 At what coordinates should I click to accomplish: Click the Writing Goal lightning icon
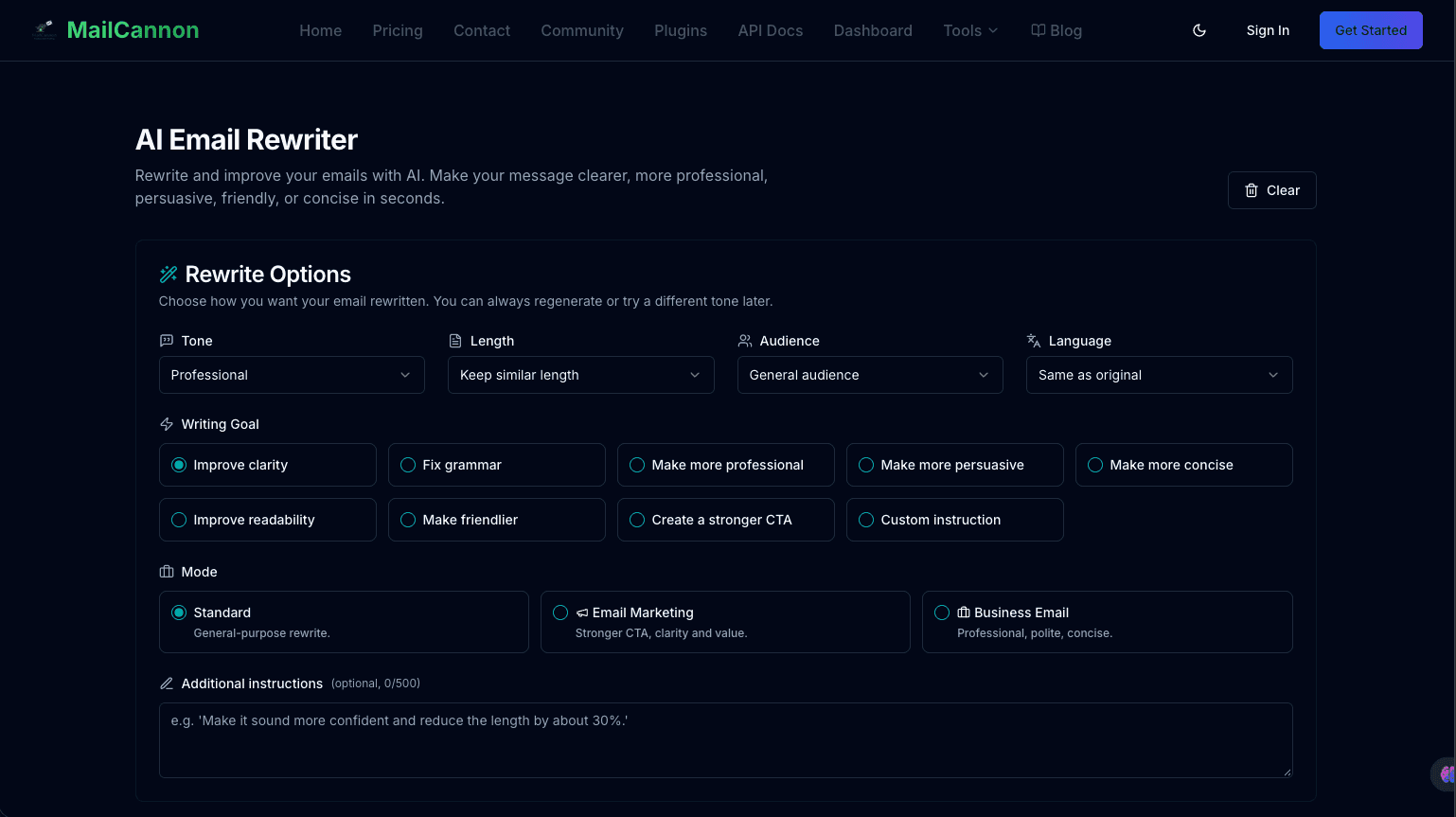(167, 424)
